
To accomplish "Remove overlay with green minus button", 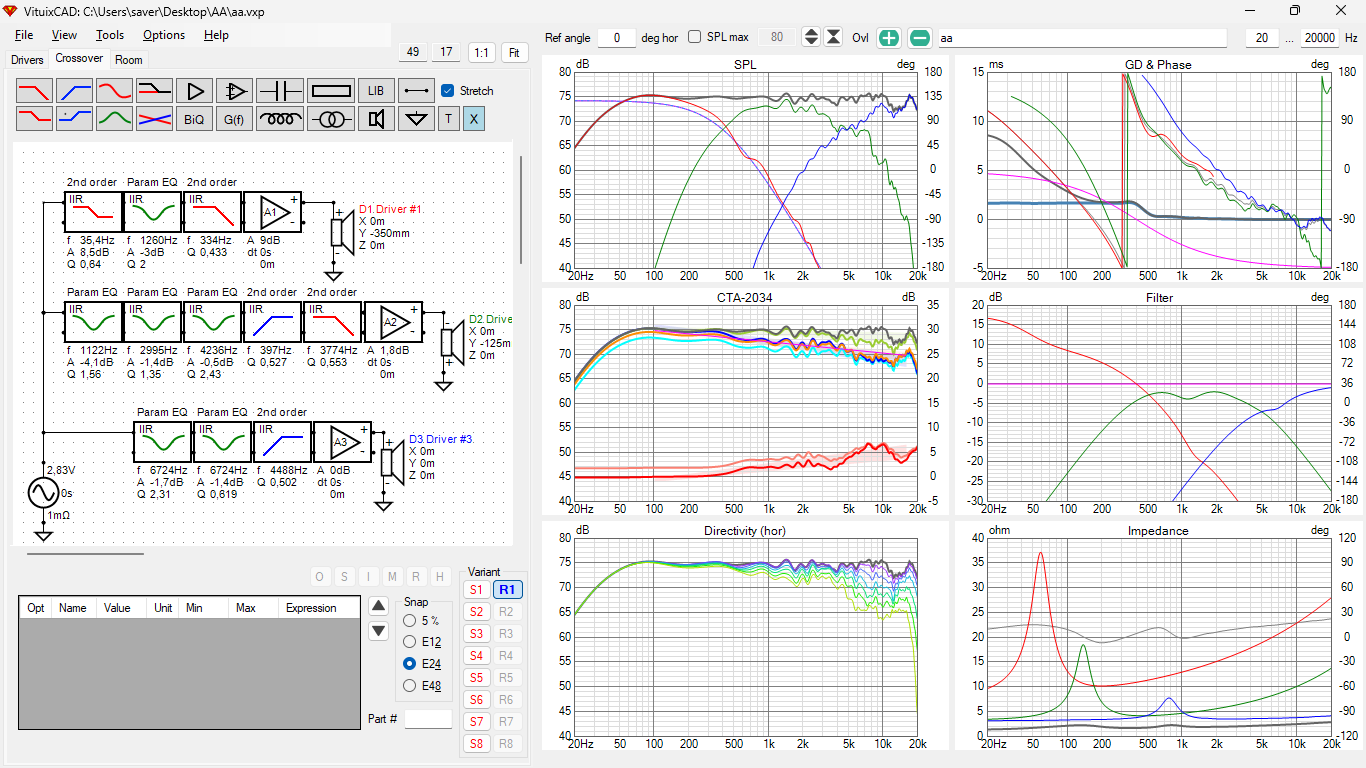I will [920, 38].
